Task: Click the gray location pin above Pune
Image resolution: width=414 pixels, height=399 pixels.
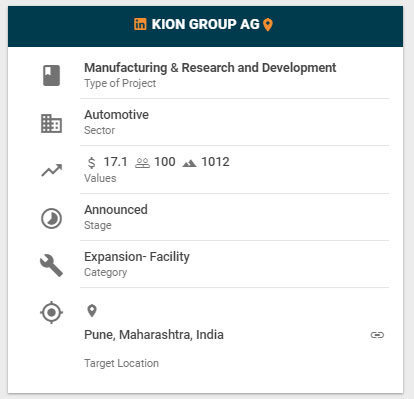Action: pos(92,311)
